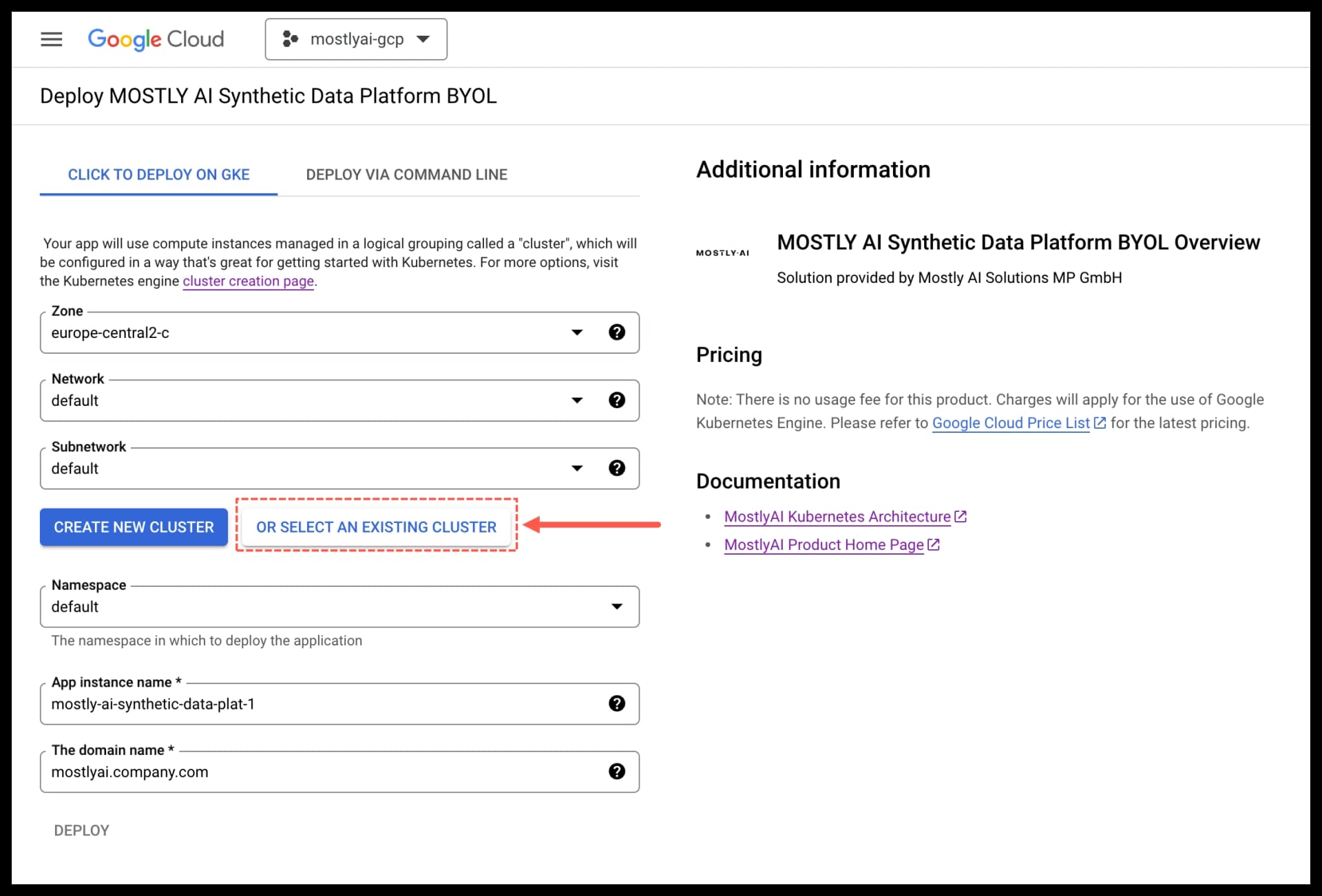Click the Network help icon

(x=617, y=400)
